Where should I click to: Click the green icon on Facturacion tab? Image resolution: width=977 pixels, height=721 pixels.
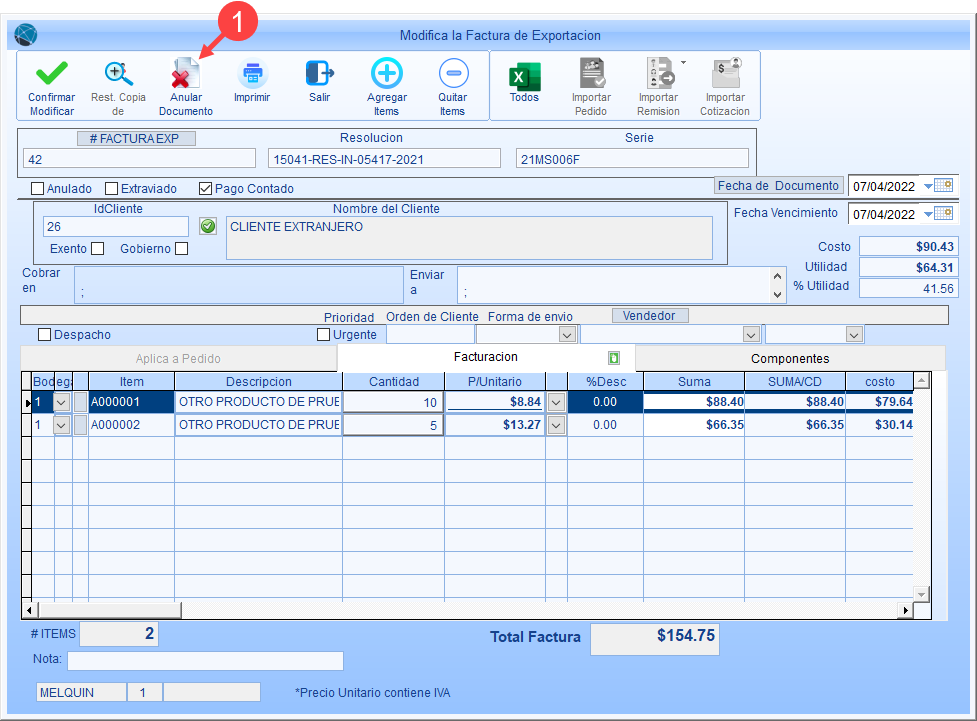614,358
